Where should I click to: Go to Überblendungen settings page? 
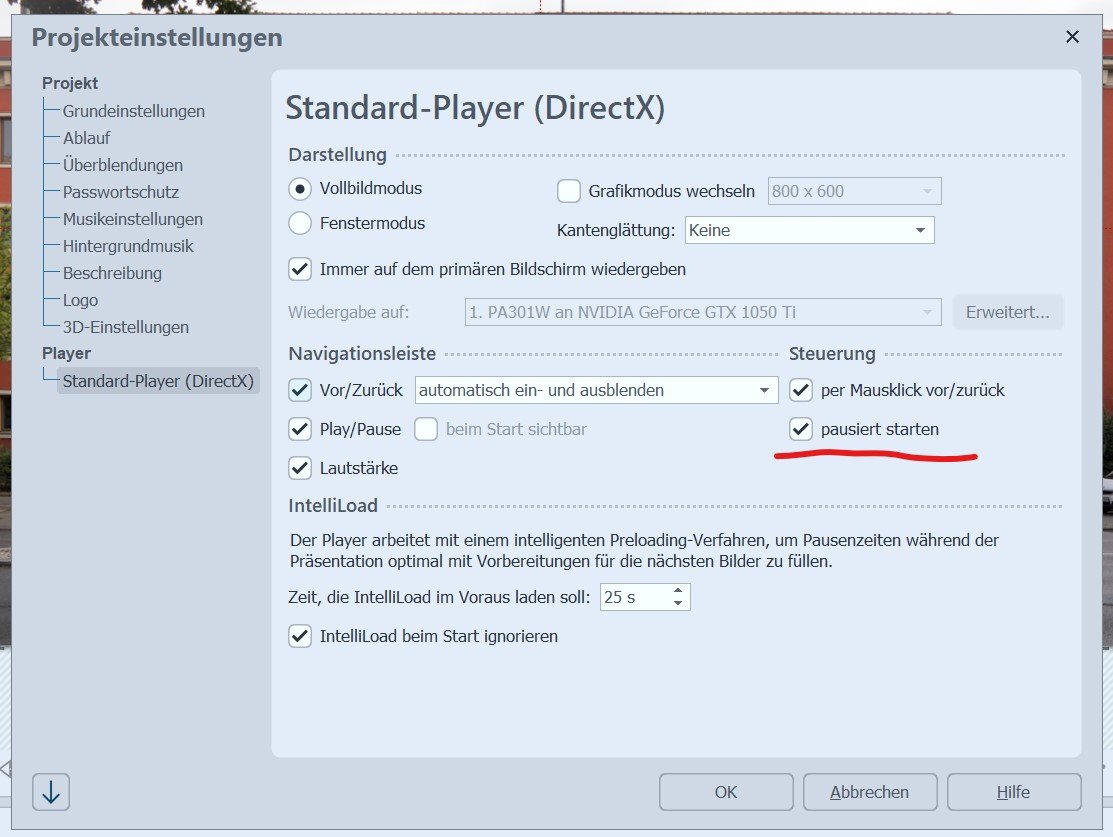122,165
